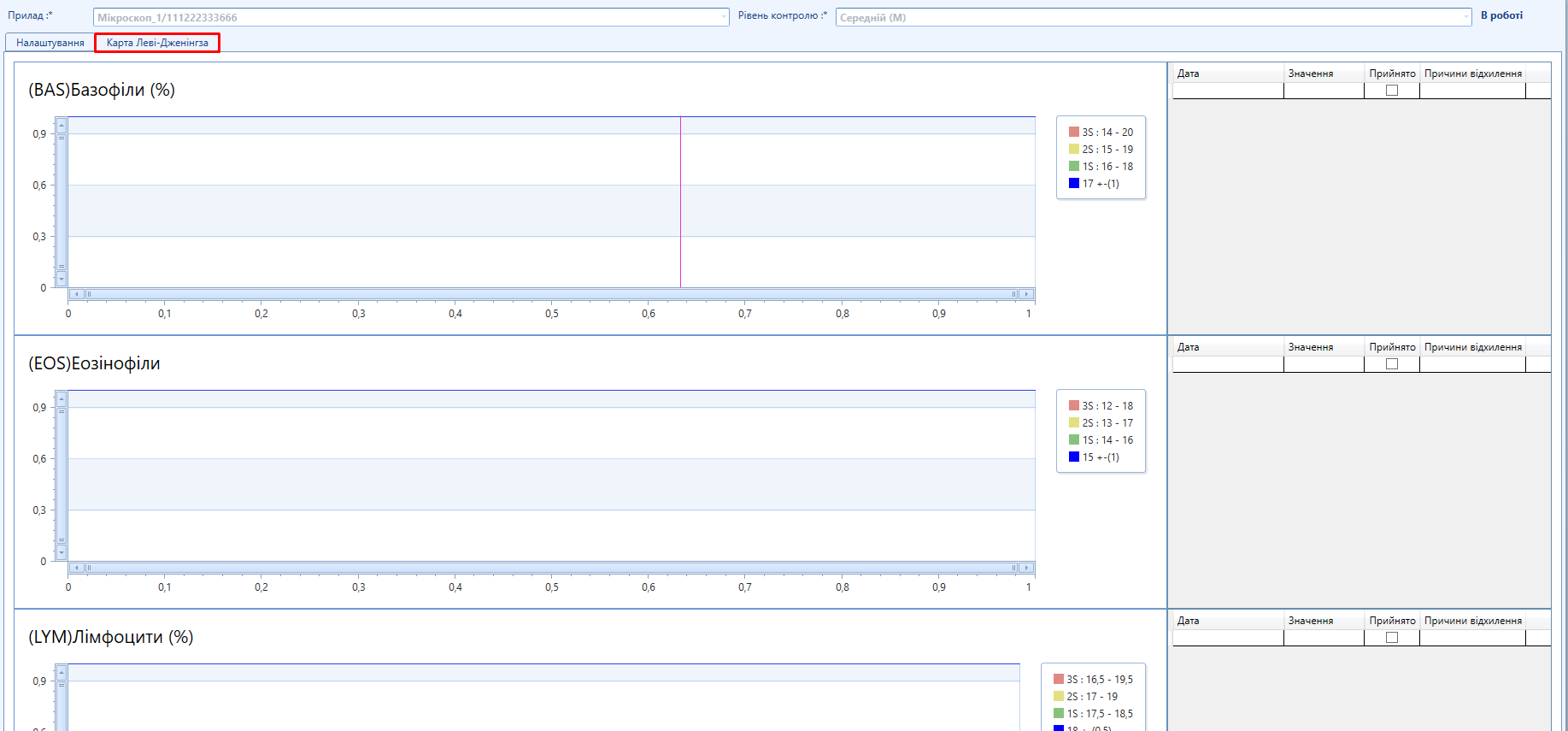Screen dimensions: 1568x731
Task: Right arrow on the Еозінофіли chart horizontal scrollbar
Action: pos(1026,568)
